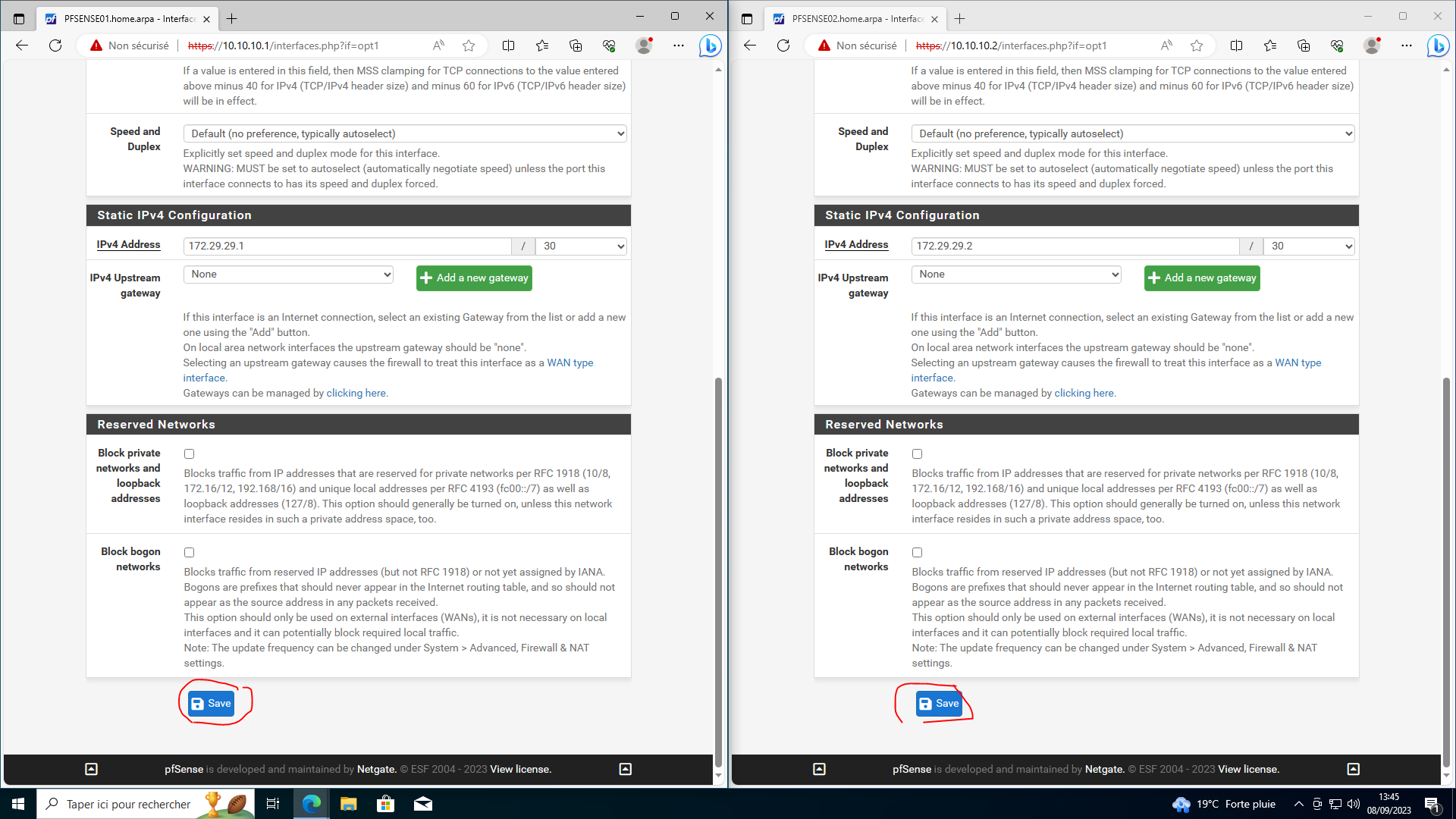This screenshot has width=1456, height=819.
Task: Open a new tab in the left browser
Action: [x=232, y=18]
